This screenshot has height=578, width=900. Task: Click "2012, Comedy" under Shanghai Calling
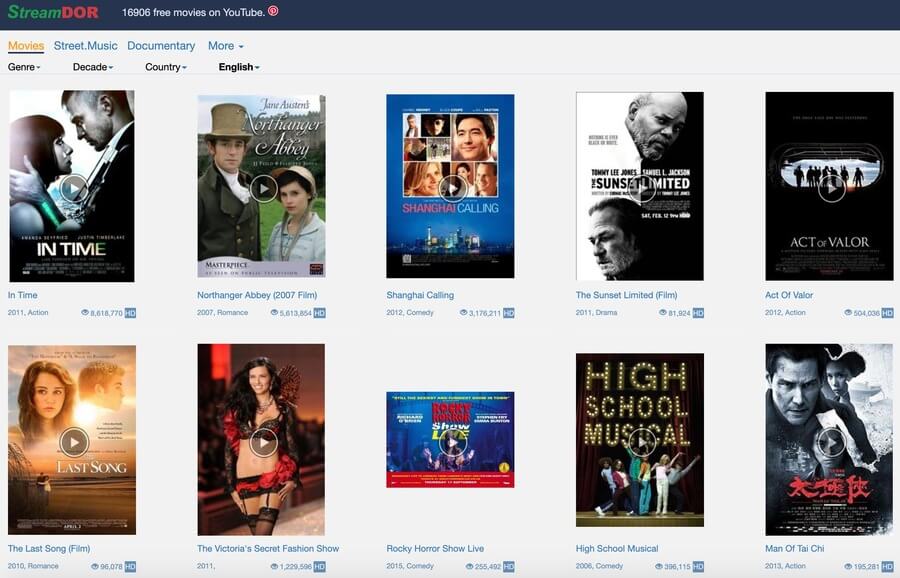[x=410, y=313]
